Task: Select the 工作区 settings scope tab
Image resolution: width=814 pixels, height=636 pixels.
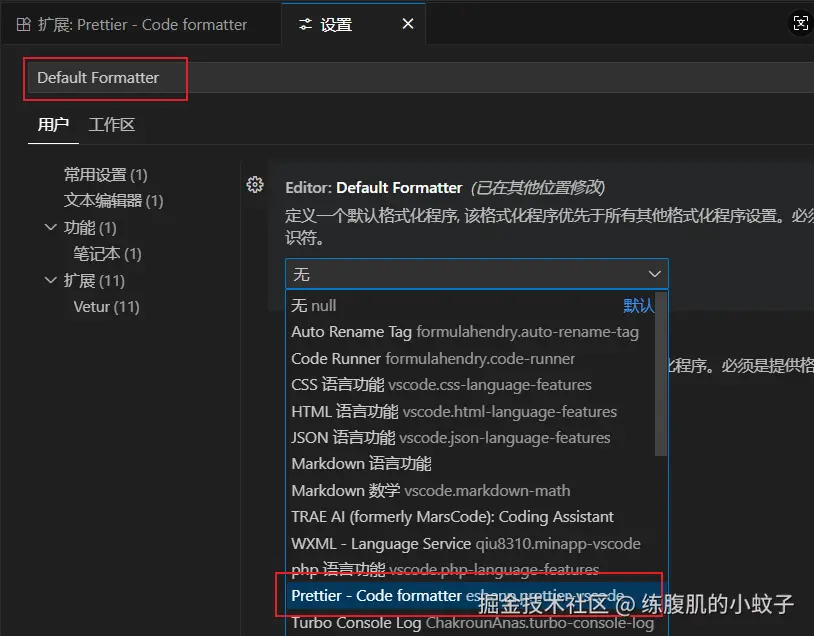Action: coord(112,125)
